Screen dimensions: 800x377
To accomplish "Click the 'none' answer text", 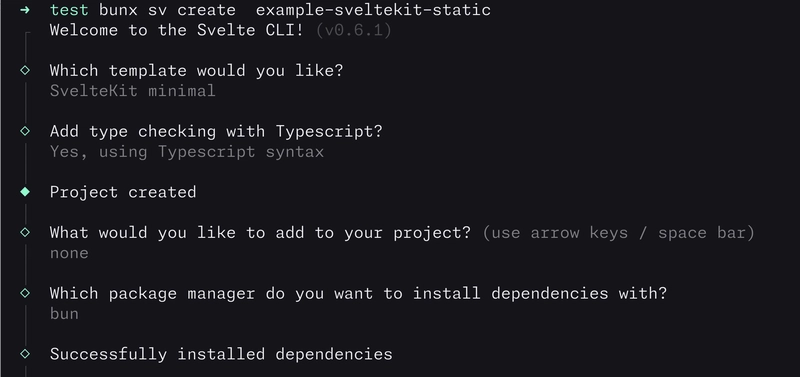I will click(x=69, y=253).
